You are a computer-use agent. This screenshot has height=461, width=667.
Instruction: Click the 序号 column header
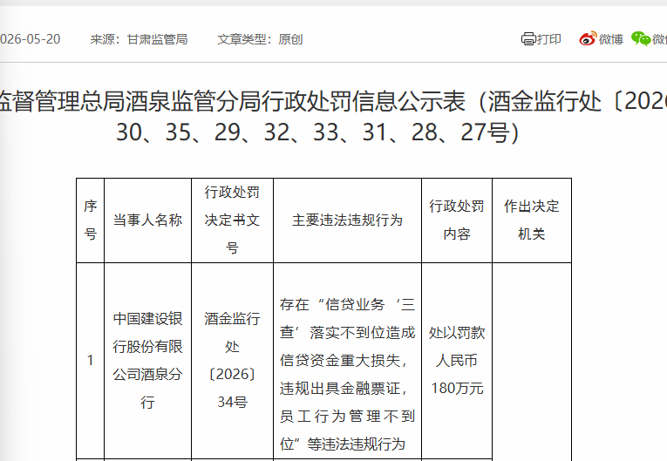point(90,220)
